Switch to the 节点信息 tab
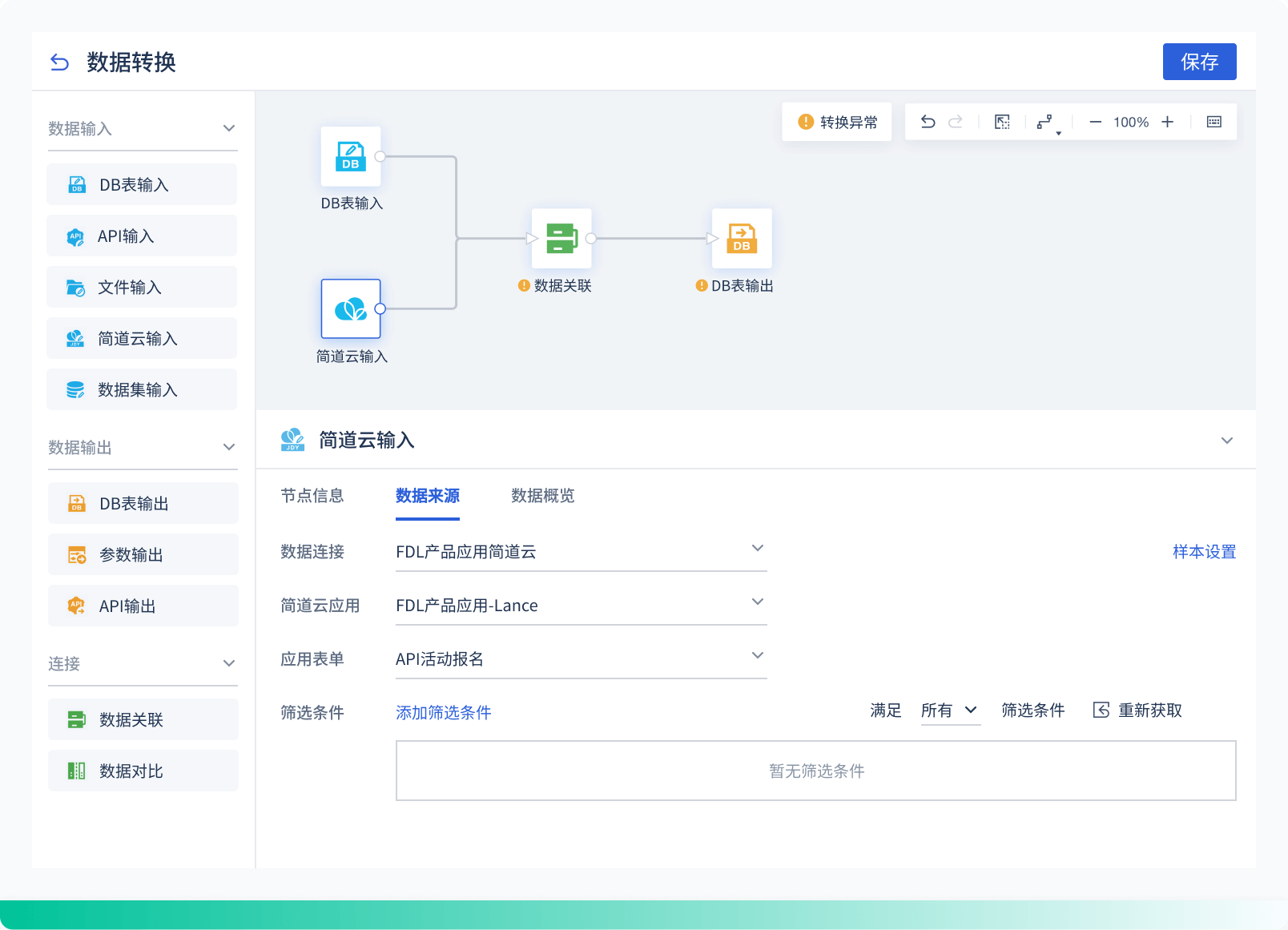Screen dimensions: 1288x930 (x=312, y=496)
